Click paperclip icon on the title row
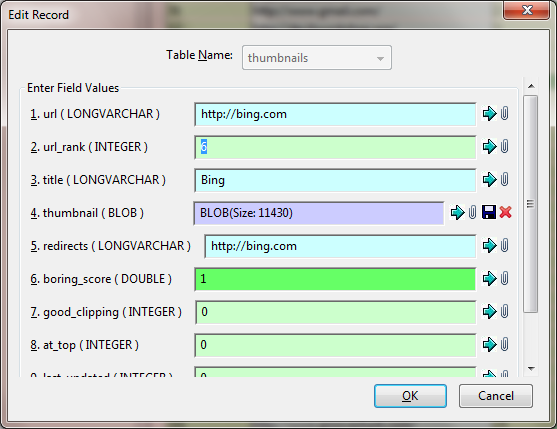This screenshot has height=429, width=557. (x=504, y=179)
